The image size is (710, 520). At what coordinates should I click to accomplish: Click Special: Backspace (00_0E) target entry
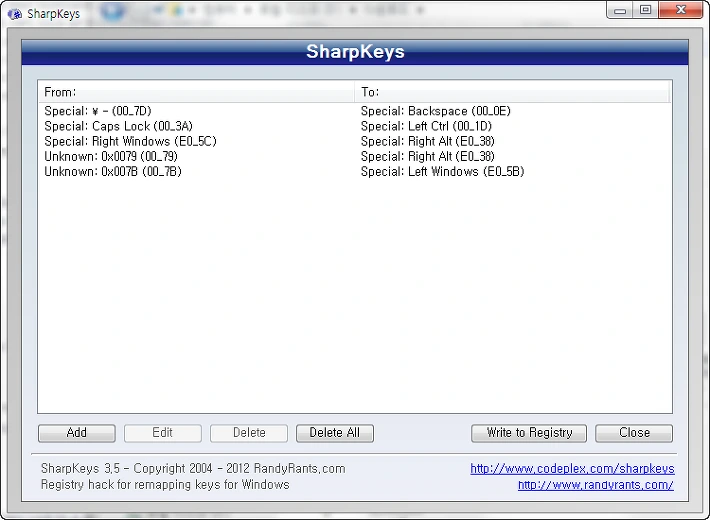[436, 111]
